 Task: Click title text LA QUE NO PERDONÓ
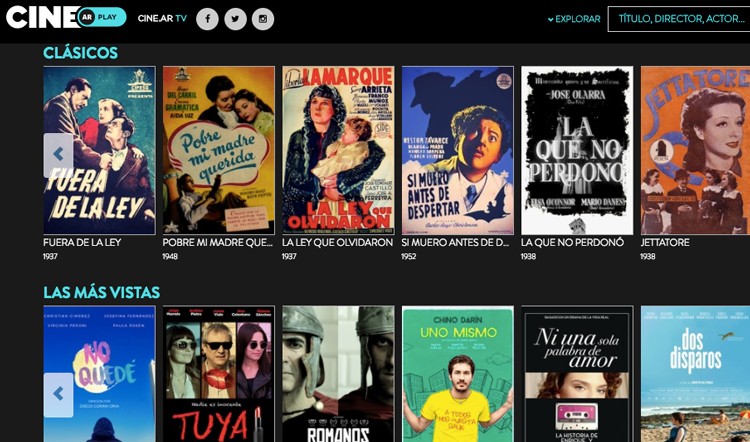[573, 243]
